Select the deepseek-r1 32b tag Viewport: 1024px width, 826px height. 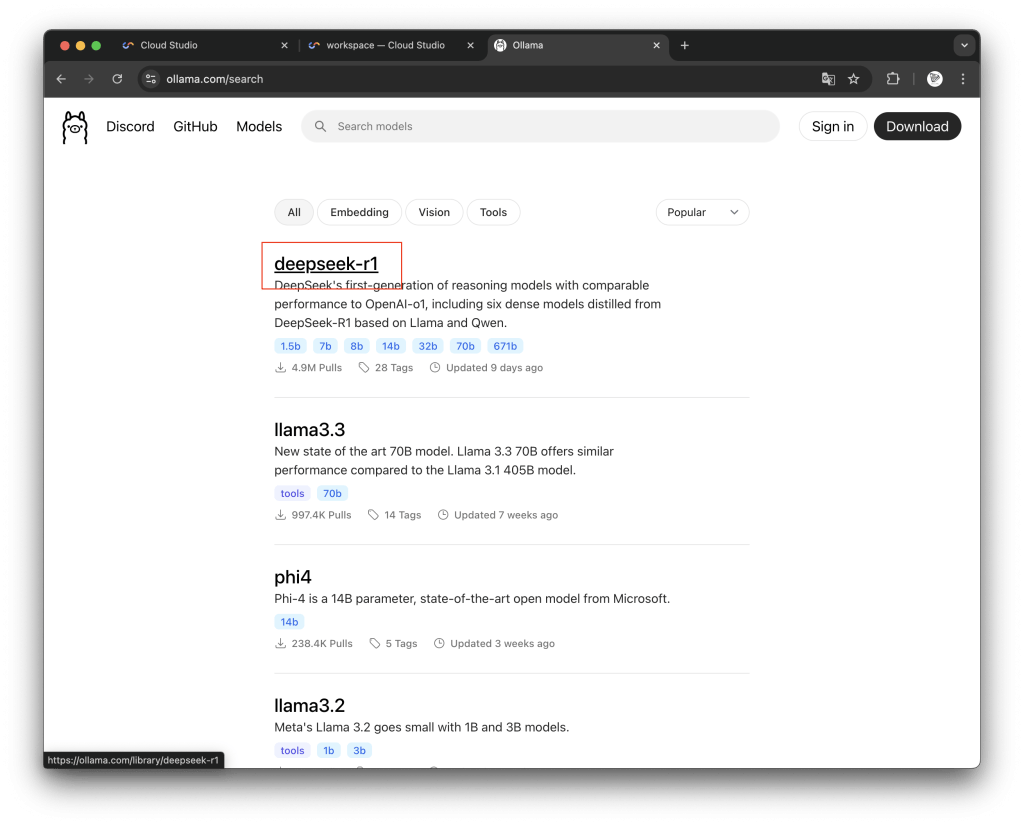(x=428, y=346)
